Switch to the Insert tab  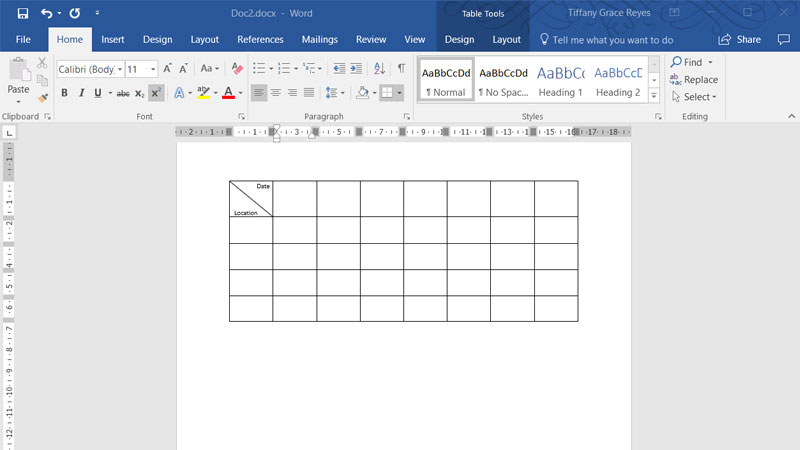pos(113,40)
